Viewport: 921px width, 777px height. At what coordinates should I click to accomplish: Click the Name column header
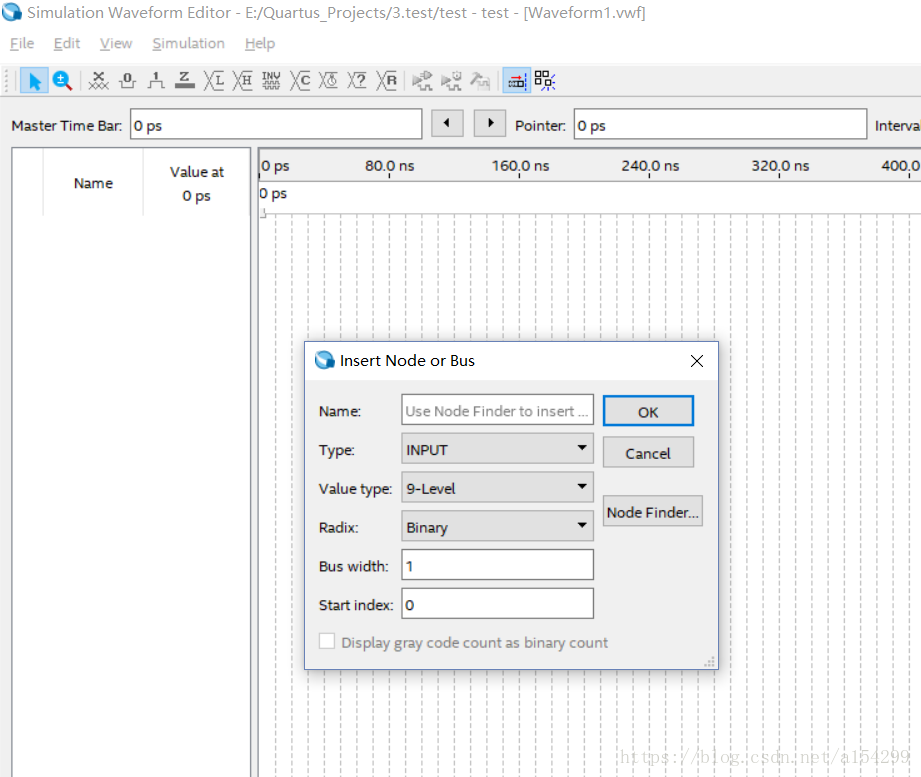pyautogui.click(x=93, y=183)
